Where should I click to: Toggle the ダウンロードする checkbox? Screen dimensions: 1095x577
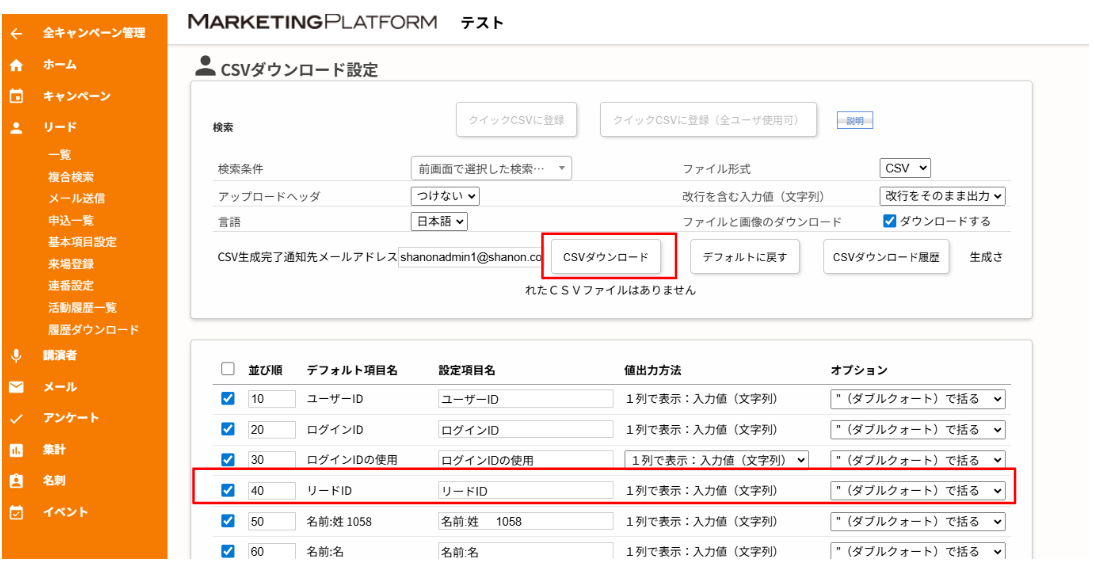point(889,221)
